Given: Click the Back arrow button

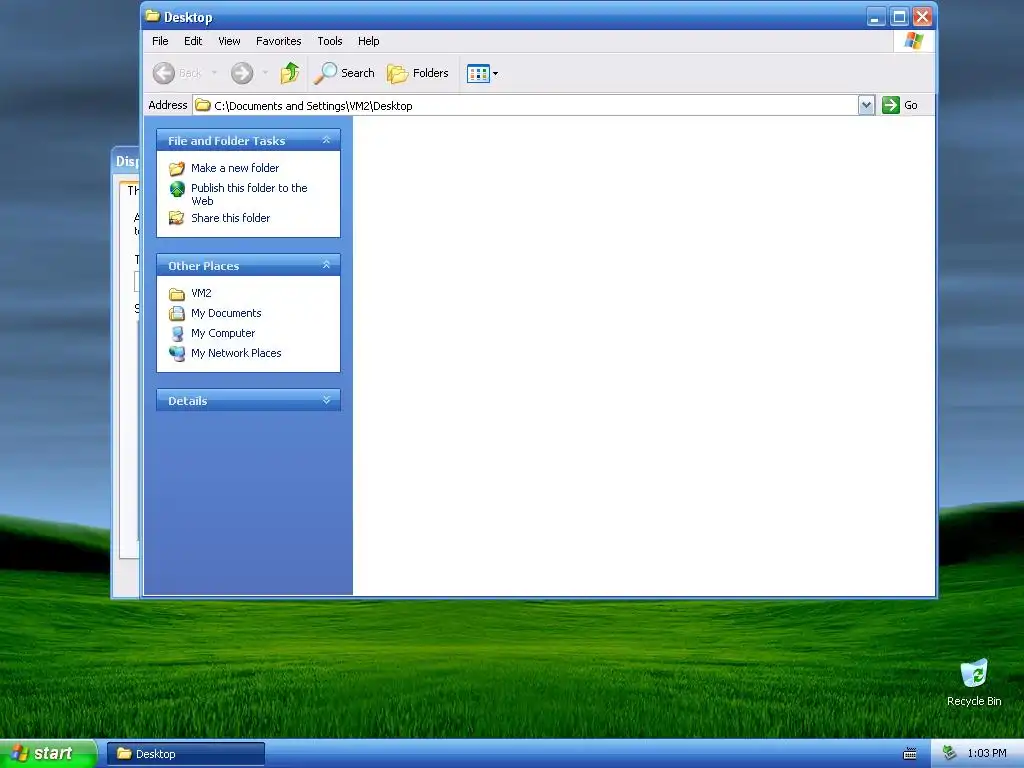Looking at the screenshot, I should (x=164, y=72).
